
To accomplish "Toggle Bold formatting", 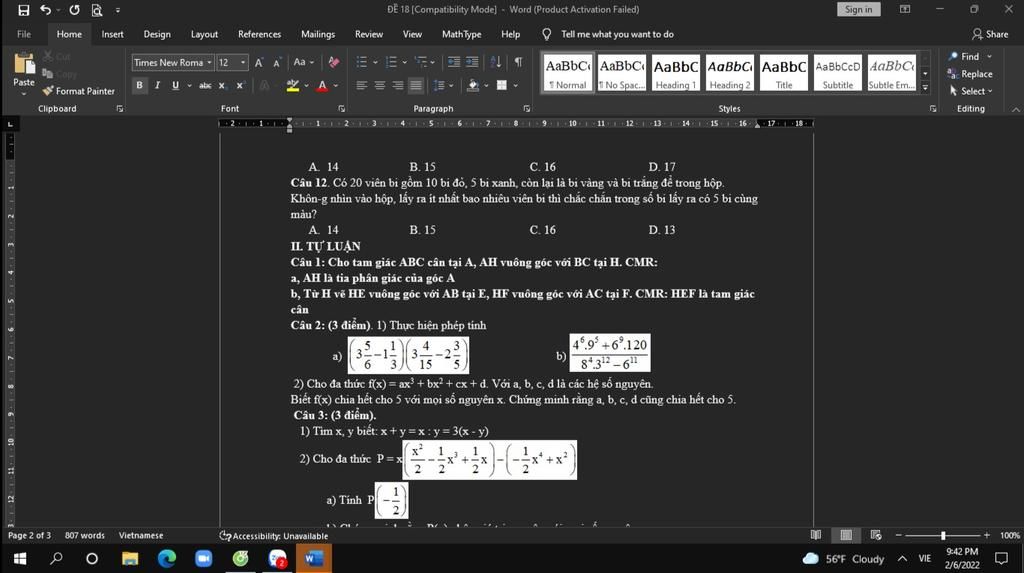I will pos(139,86).
